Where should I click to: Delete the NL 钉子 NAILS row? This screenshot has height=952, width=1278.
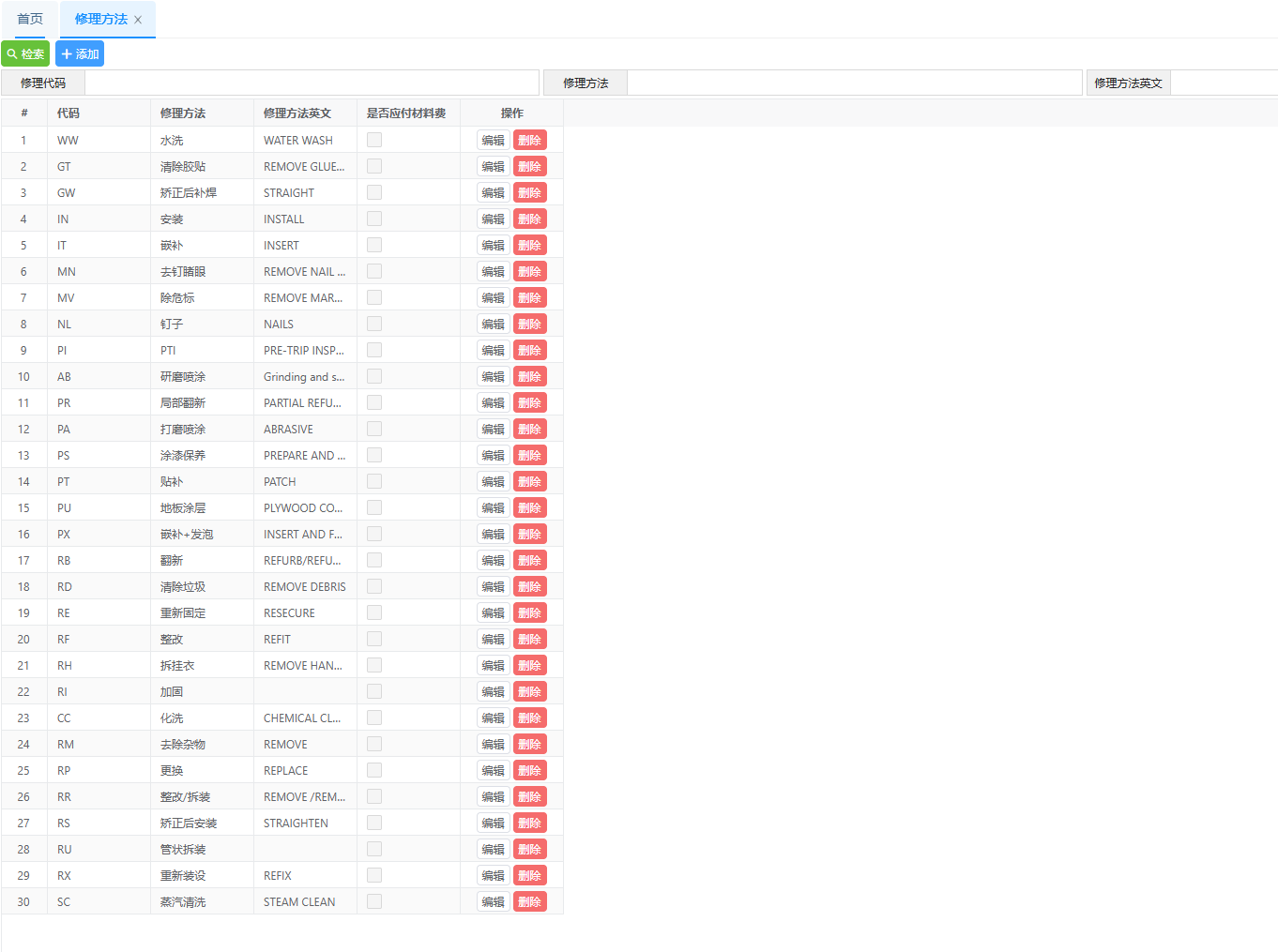coord(529,325)
